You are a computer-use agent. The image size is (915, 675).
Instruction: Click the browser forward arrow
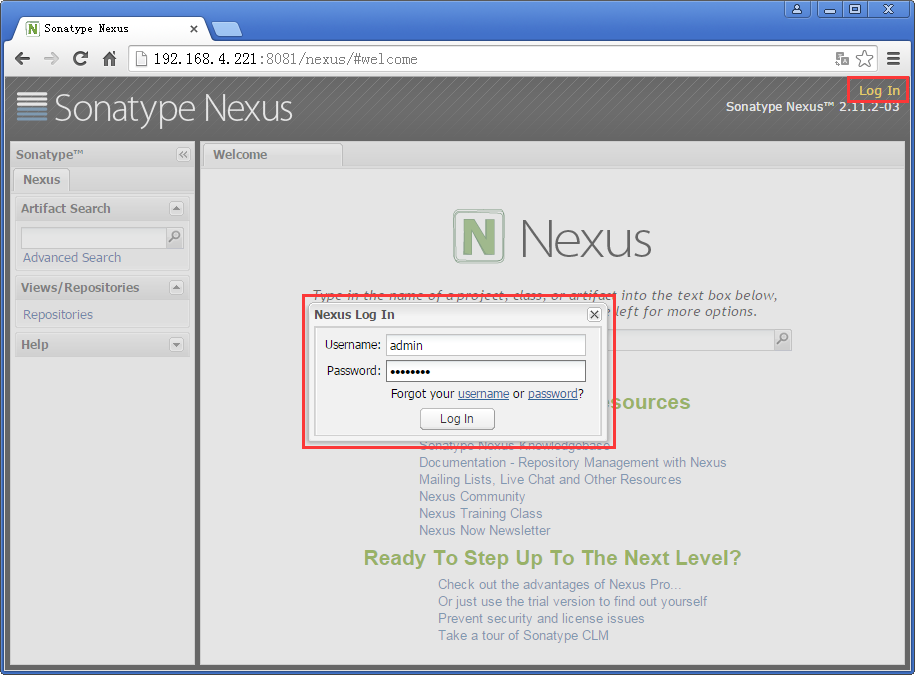tap(51, 58)
